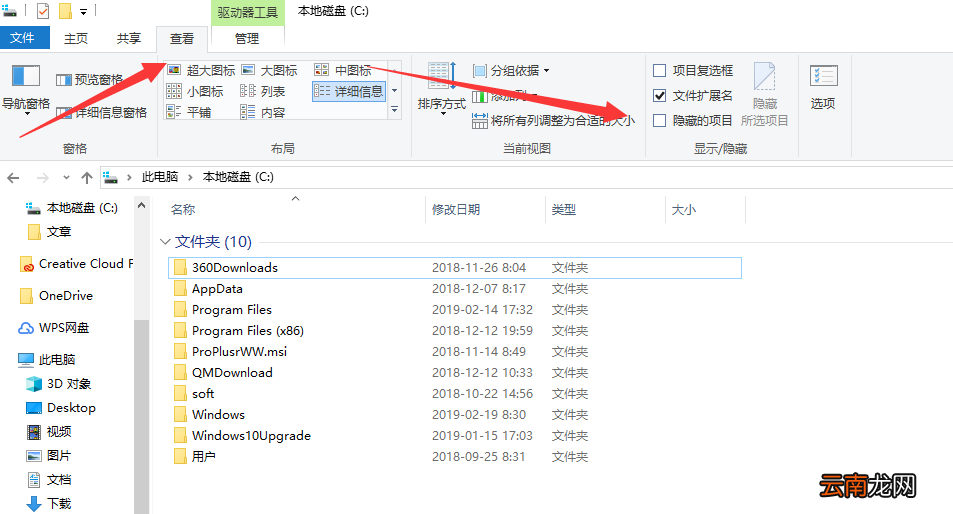This screenshot has height=514, width=953.
Task: Select List (列表) layout
Action: point(263,91)
